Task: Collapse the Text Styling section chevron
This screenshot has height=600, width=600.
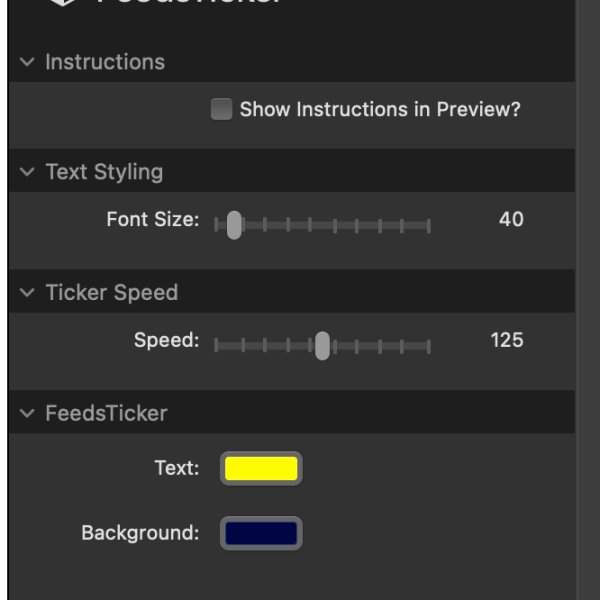Action: pos(27,172)
